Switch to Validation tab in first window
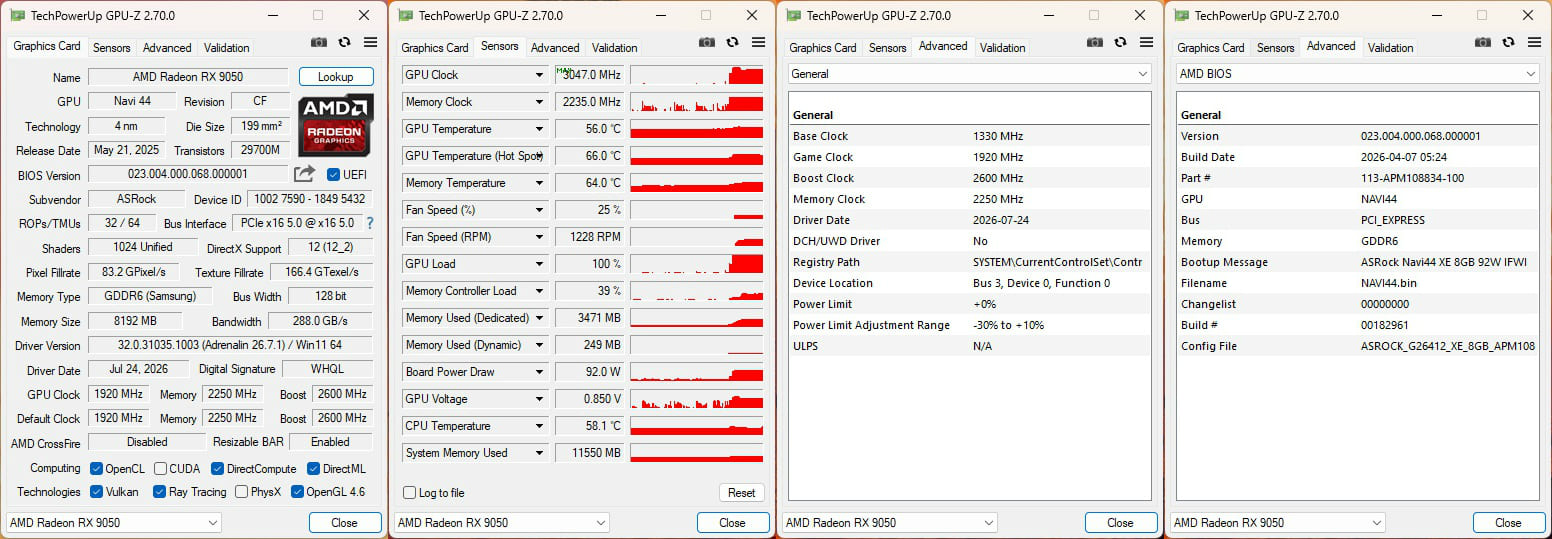 point(227,48)
